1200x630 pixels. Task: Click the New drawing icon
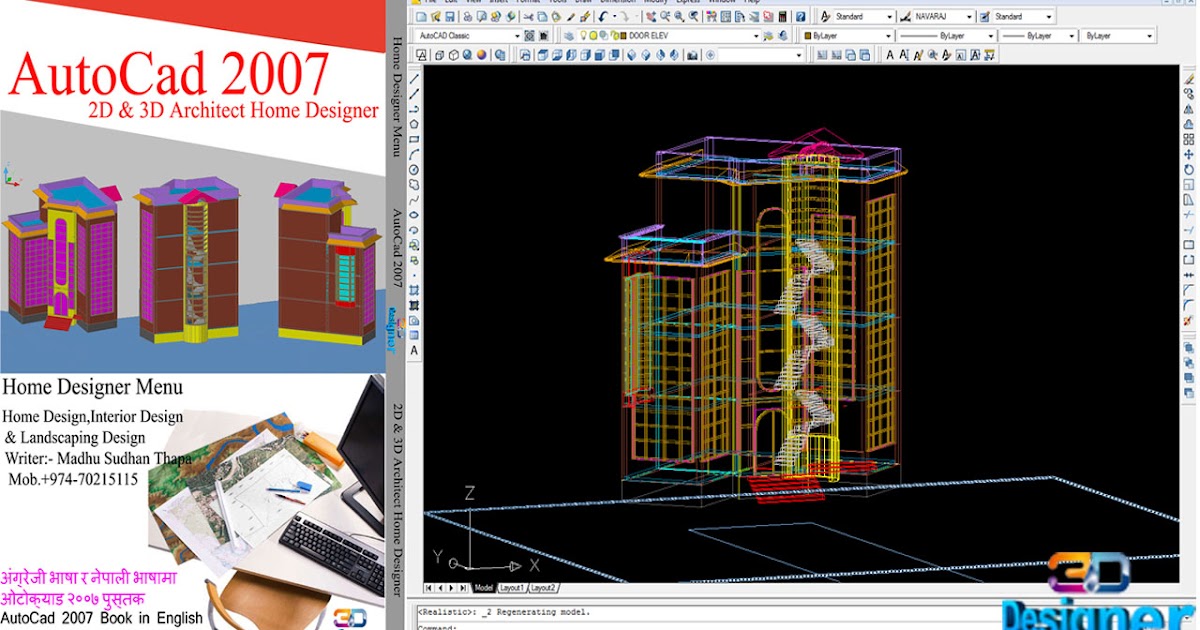tap(422, 17)
